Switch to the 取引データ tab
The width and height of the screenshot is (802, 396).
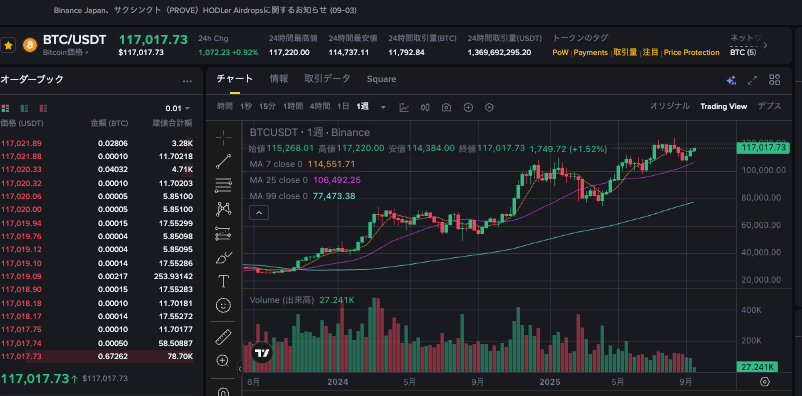[x=327, y=79]
